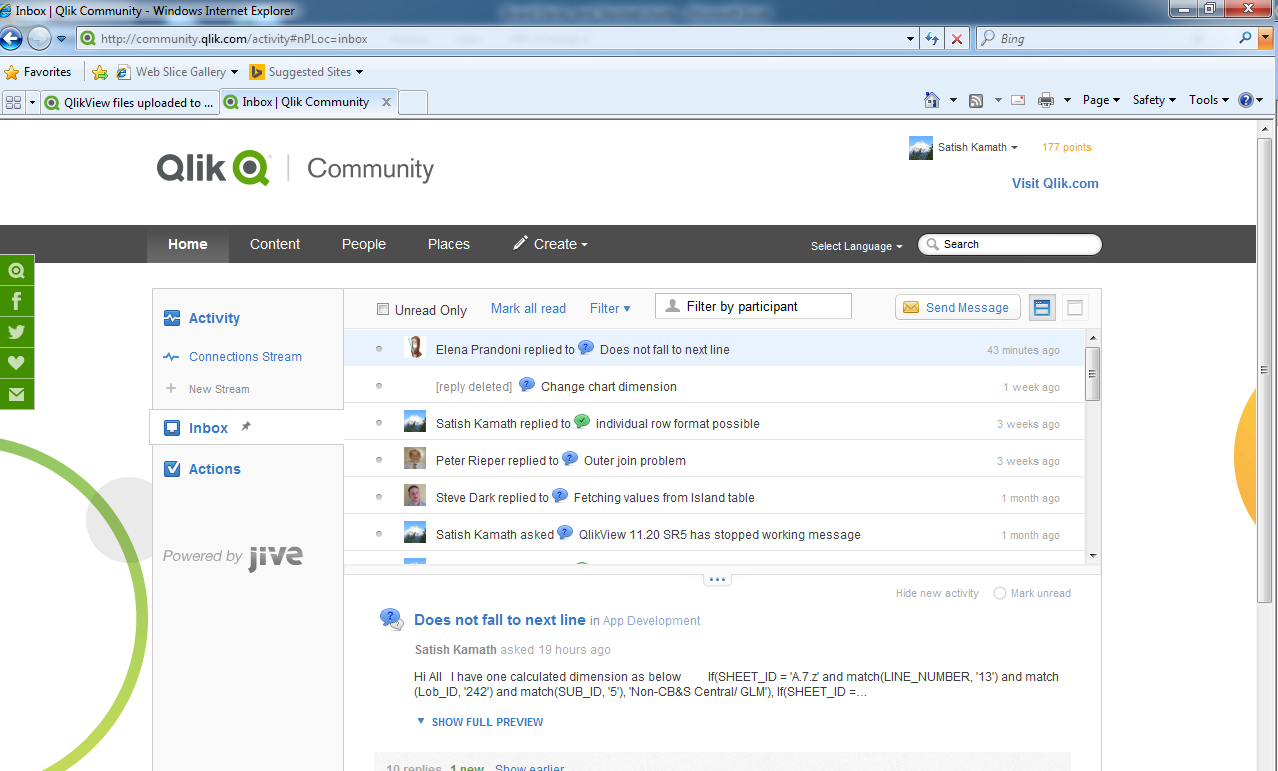Open the Select Language dropdown

click(x=856, y=246)
